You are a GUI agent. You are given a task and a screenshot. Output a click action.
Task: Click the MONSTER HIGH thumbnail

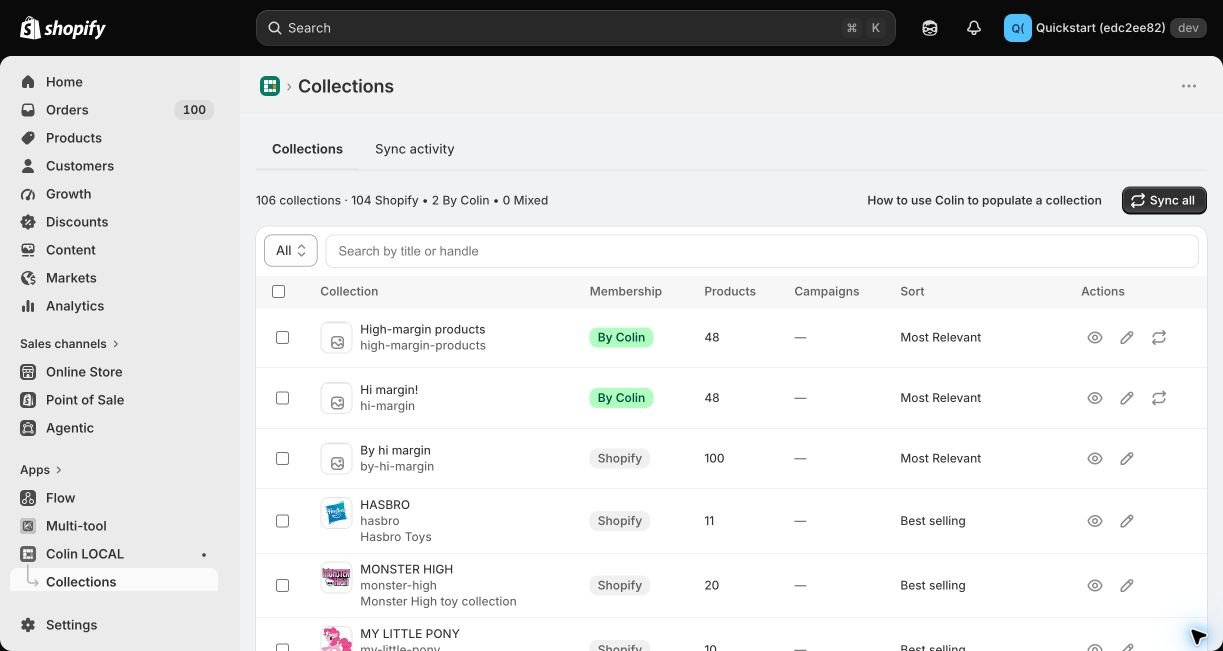pyautogui.click(x=337, y=578)
